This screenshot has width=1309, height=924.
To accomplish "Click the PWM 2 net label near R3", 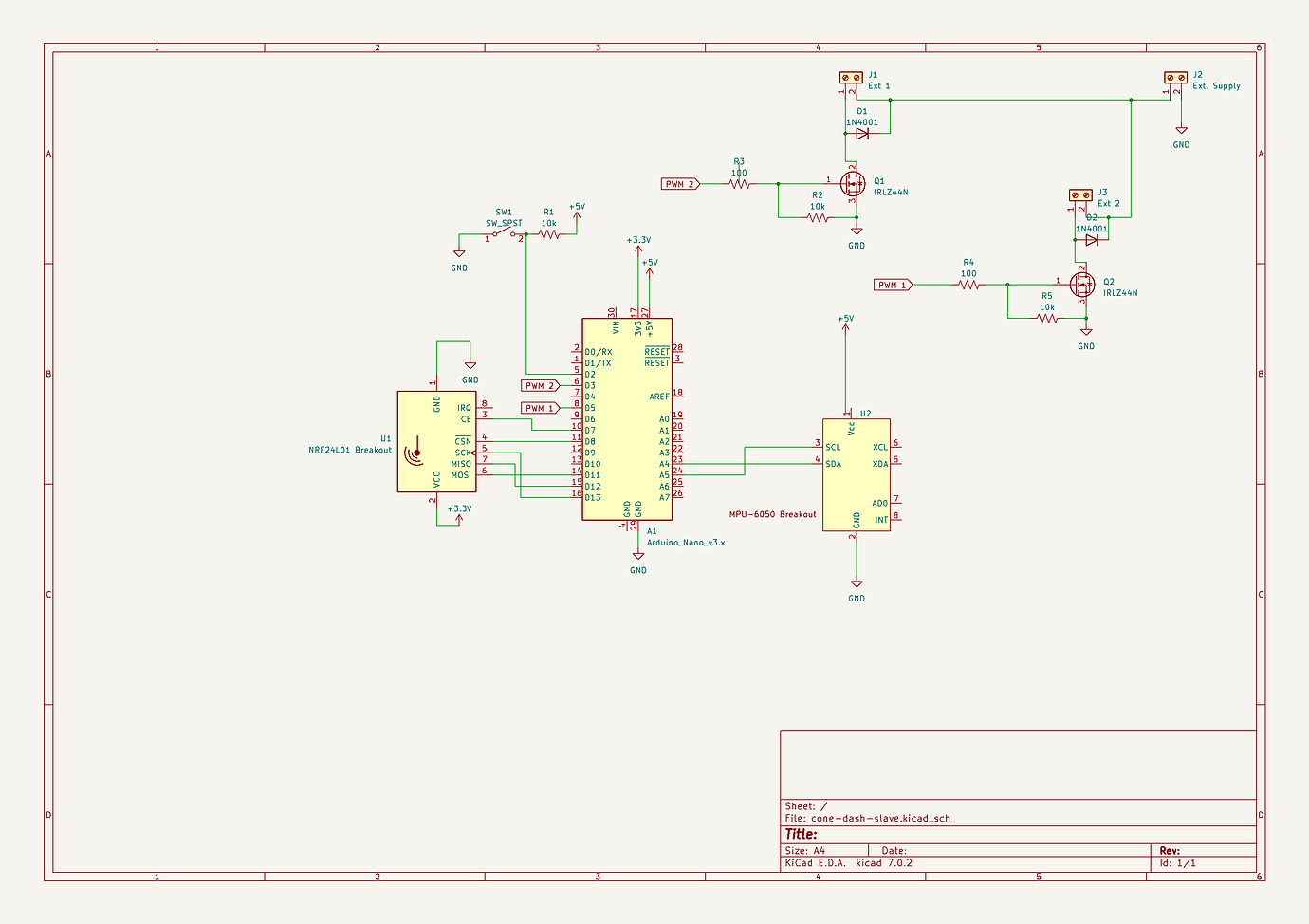I will click(x=679, y=183).
